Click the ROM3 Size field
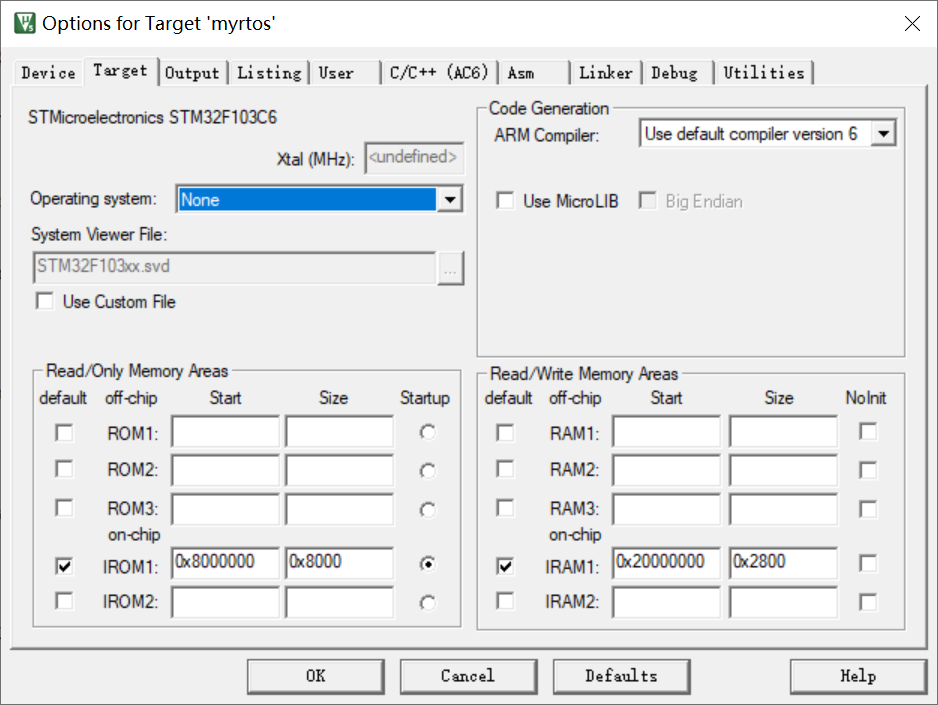Image resolution: width=938 pixels, height=705 pixels. pyautogui.click(x=339, y=509)
